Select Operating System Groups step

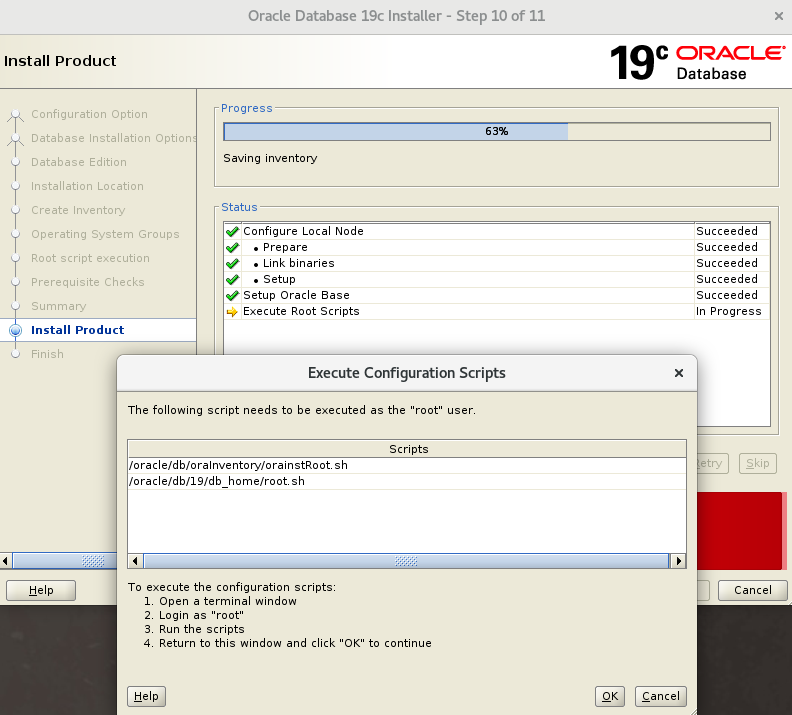pos(105,234)
